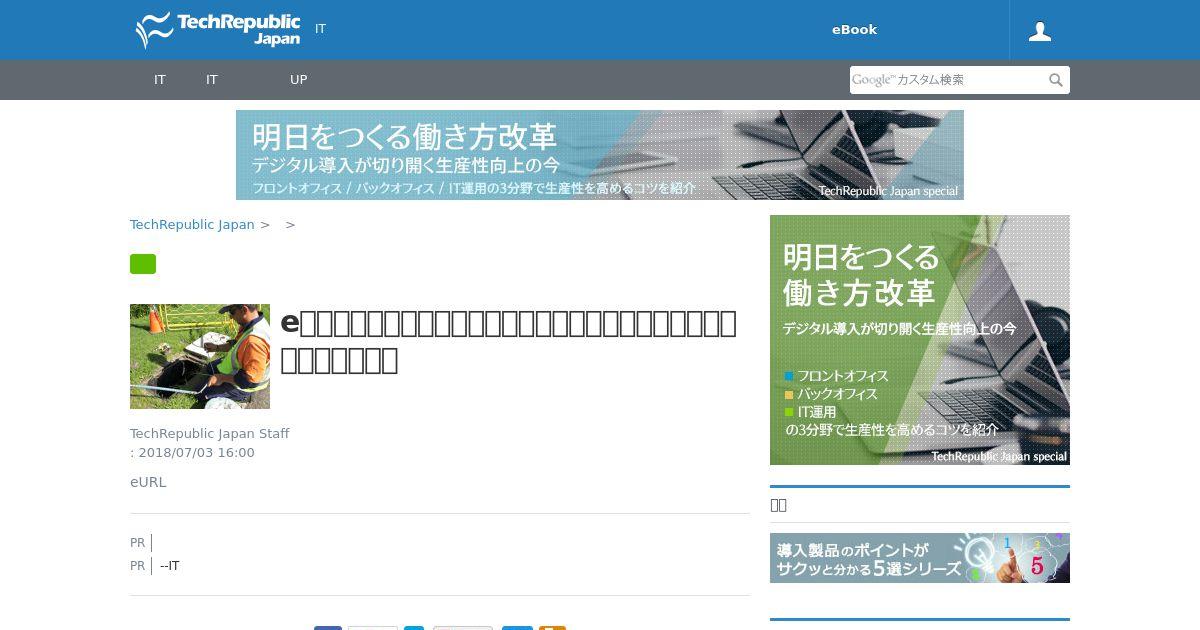Click the search magnifier icon
Image resolution: width=1200 pixels, height=630 pixels.
pyautogui.click(x=1056, y=80)
